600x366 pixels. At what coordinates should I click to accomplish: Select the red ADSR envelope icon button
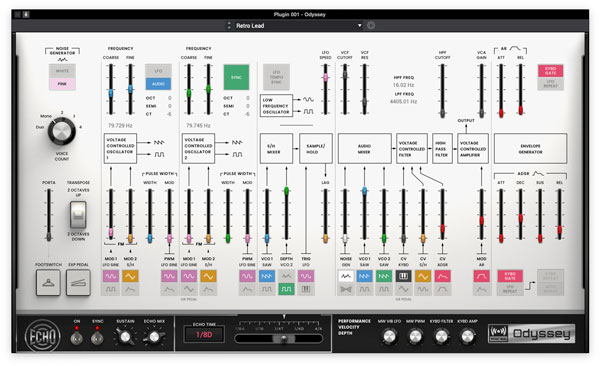pyautogui.click(x=442, y=276)
